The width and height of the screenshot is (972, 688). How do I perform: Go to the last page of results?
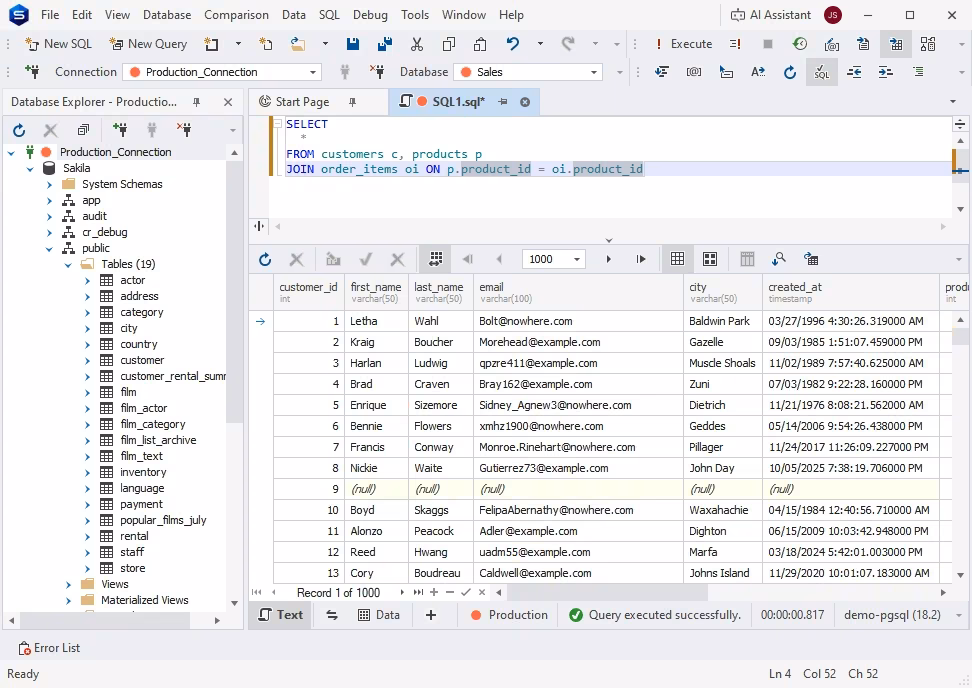(641, 259)
